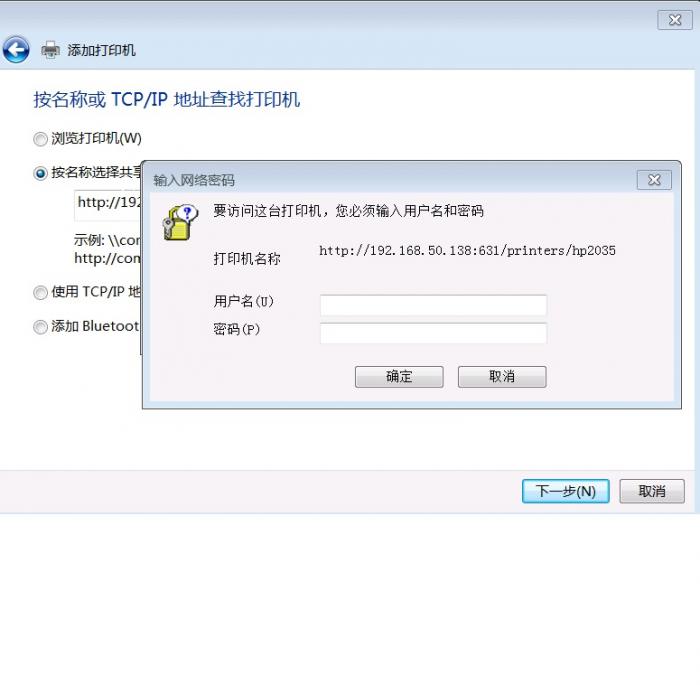Click the 下一步(N) button
Image resolution: width=700 pixels, height=685 pixels.
[x=566, y=491]
